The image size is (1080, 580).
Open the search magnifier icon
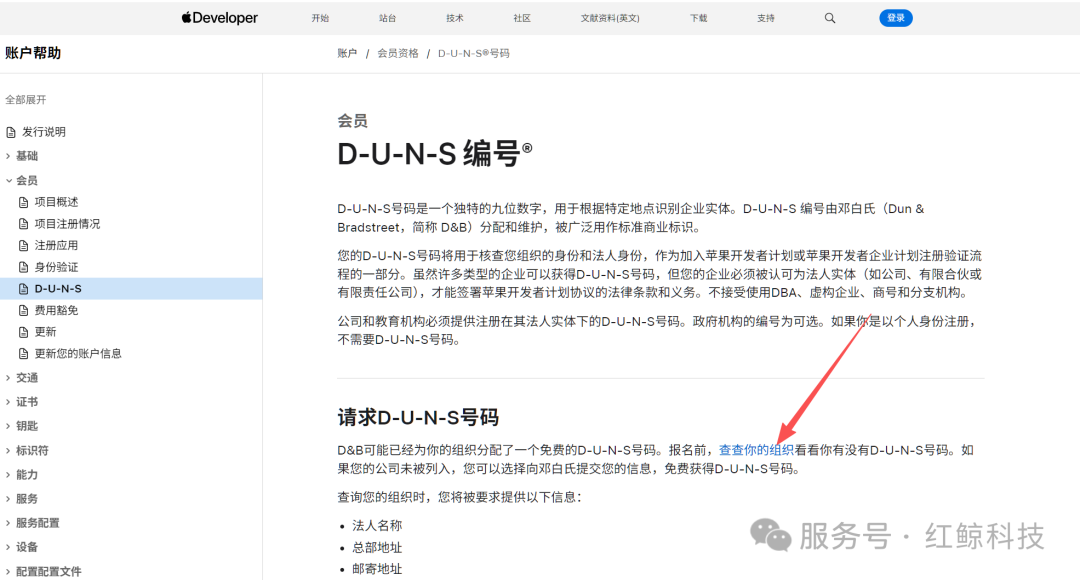(830, 19)
